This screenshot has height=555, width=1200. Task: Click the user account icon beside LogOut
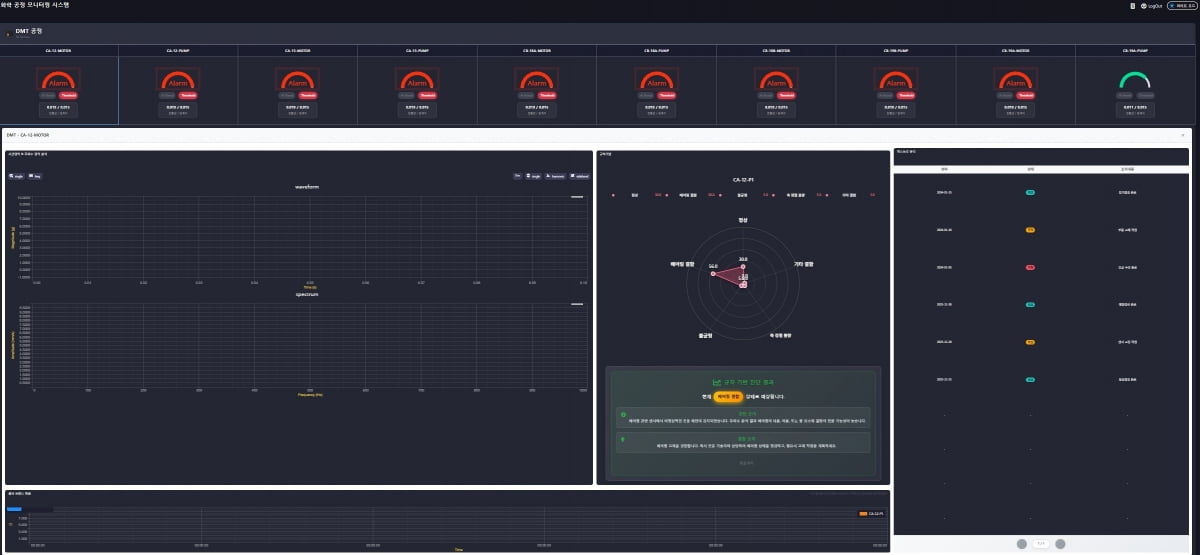[x=1143, y=6]
